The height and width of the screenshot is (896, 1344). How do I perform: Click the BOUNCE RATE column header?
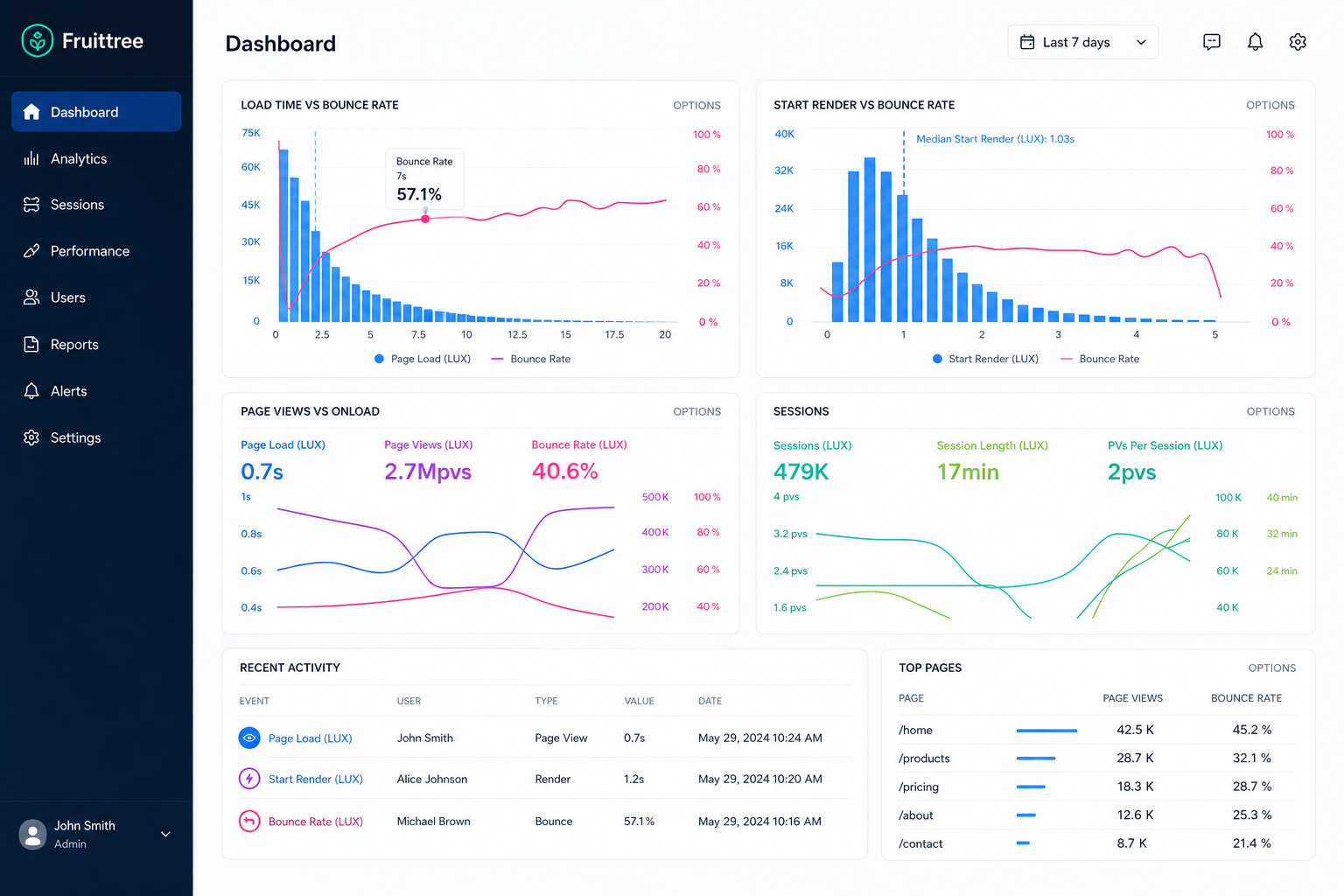coord(1246,698)
